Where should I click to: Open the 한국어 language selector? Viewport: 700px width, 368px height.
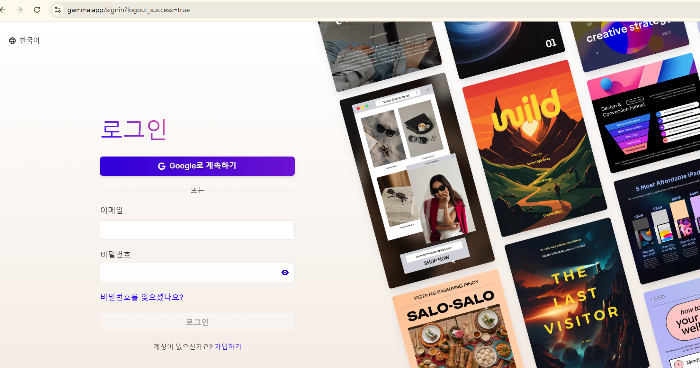24,40
